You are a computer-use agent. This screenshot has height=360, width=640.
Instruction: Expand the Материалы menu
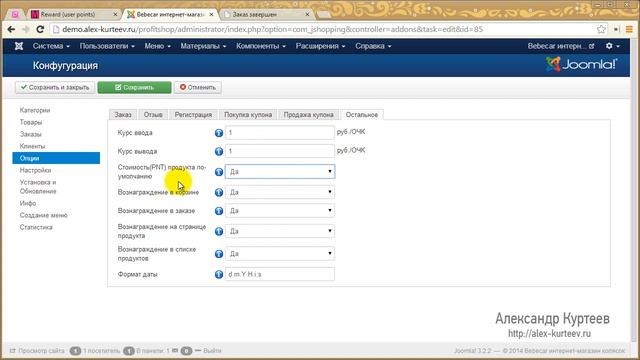pos(203,46)
